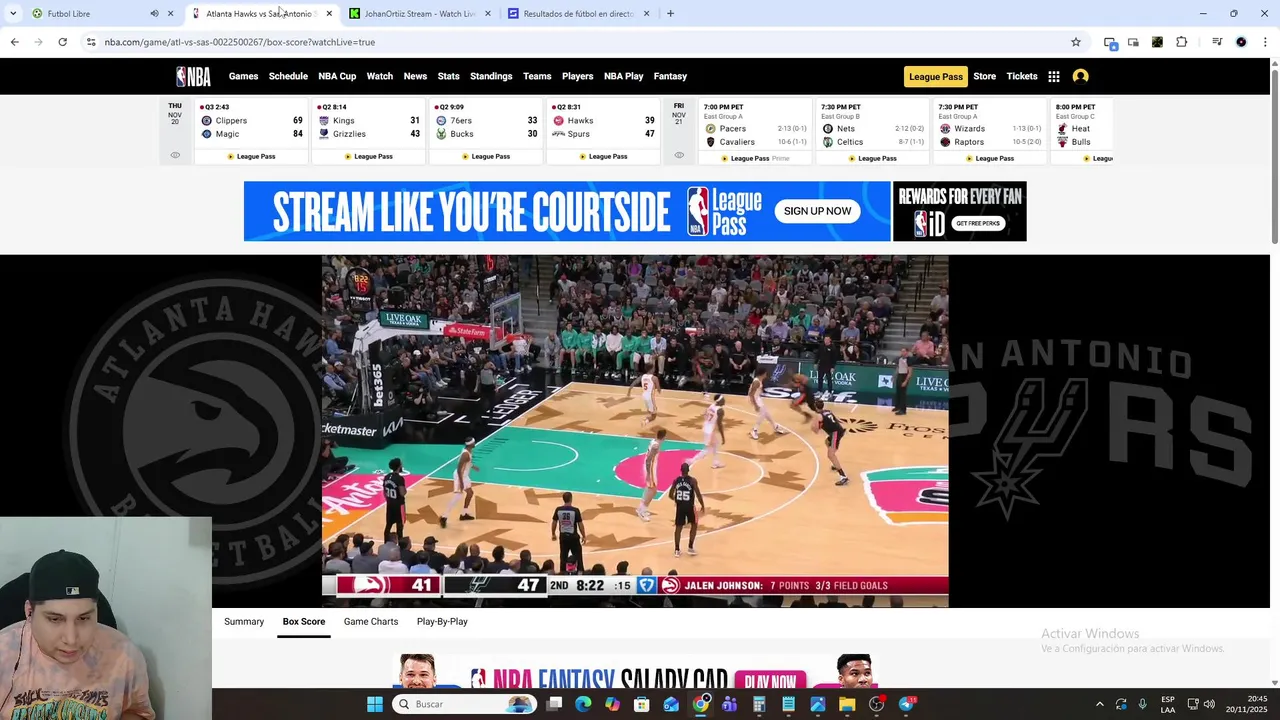
Task: Open Task View in the taskbar
Action: 554,704
